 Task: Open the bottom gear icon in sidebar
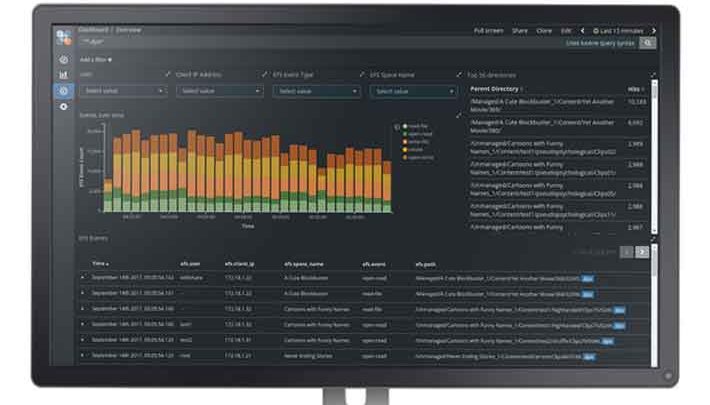[64, 106]
